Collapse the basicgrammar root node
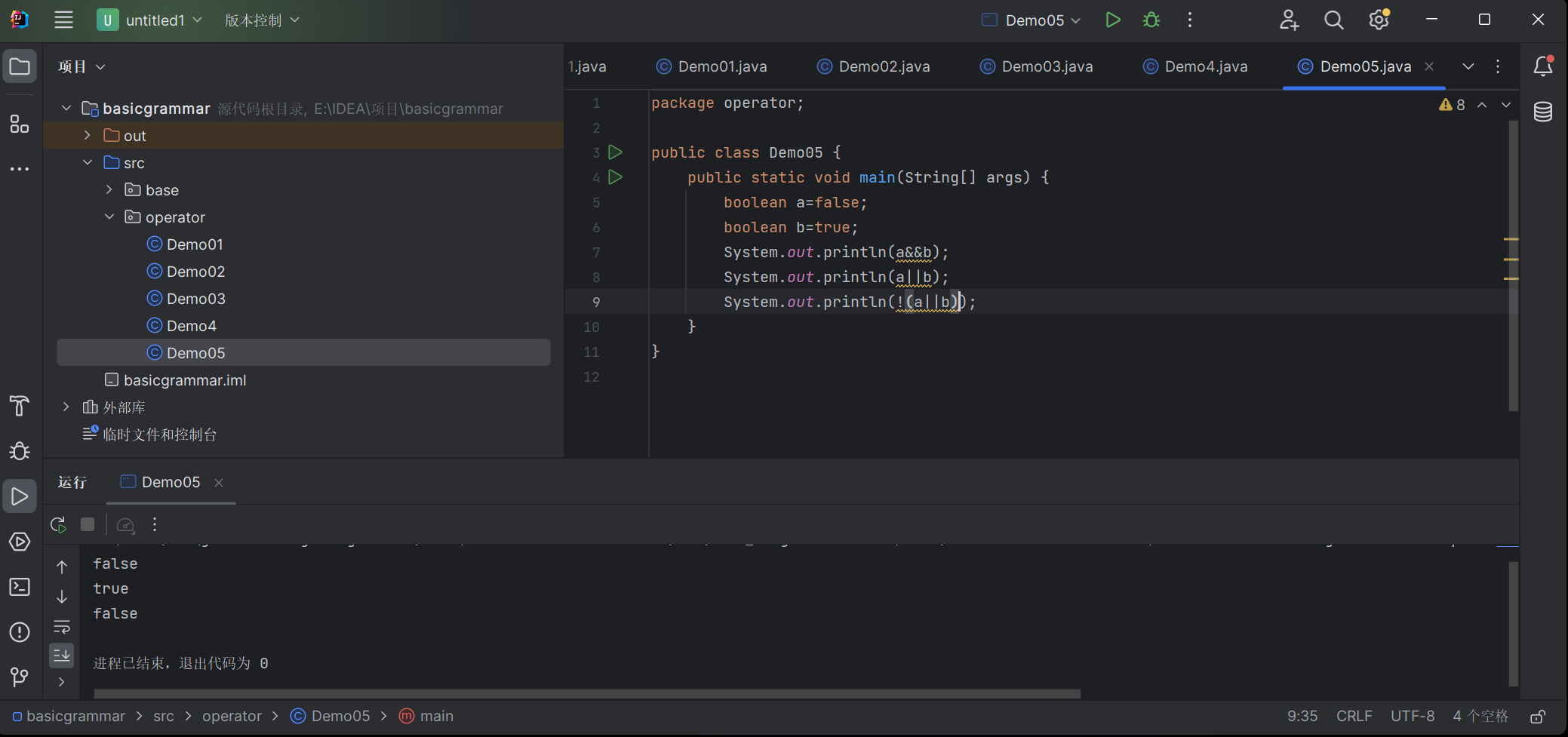 point(66,108)
